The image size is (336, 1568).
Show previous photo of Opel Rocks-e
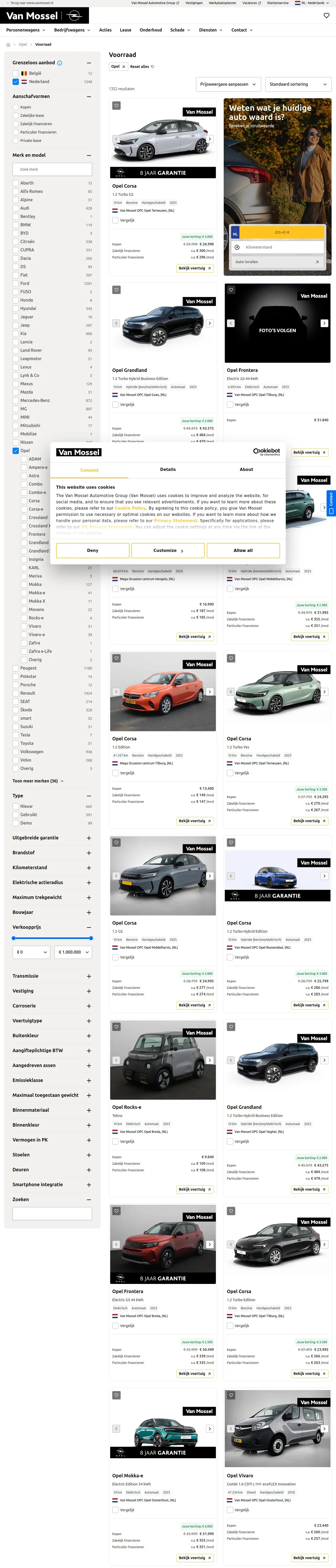click(x=116, y=1060)
